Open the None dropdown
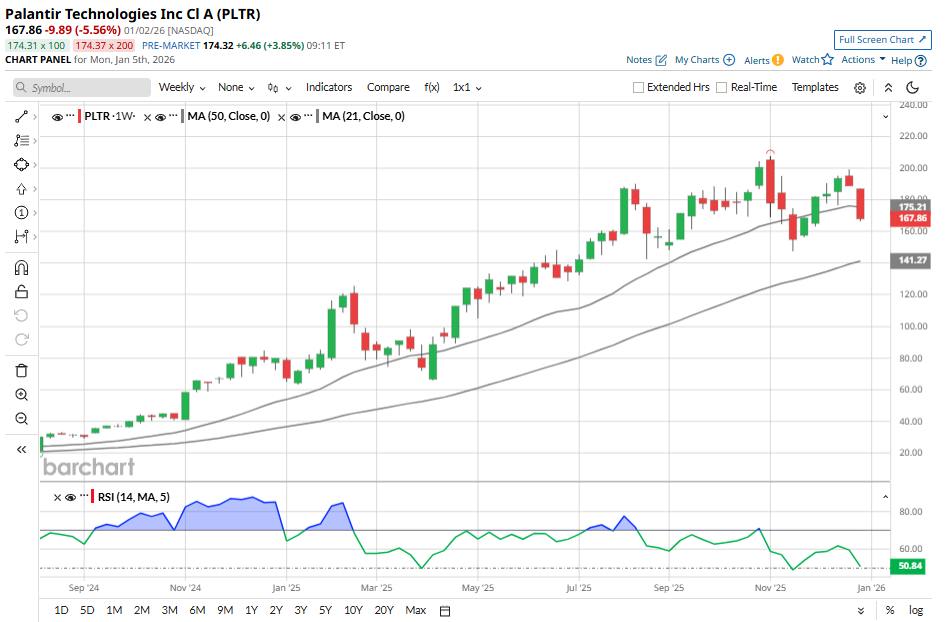948x622 pixels. (236, 87)
